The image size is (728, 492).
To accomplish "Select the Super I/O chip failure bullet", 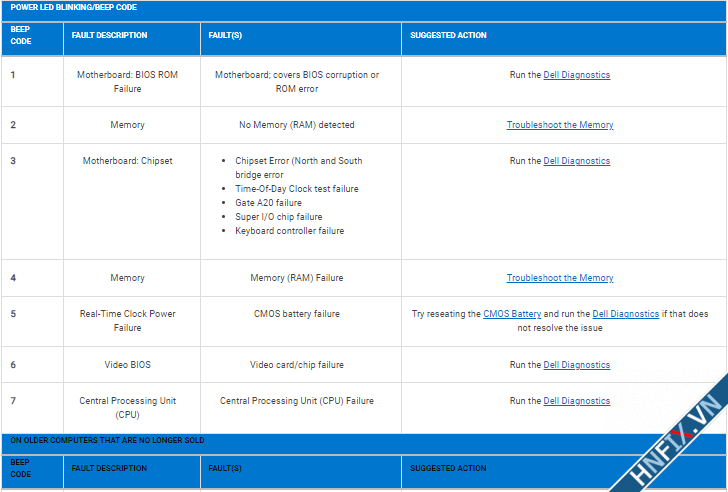I will tap(278, 216).
